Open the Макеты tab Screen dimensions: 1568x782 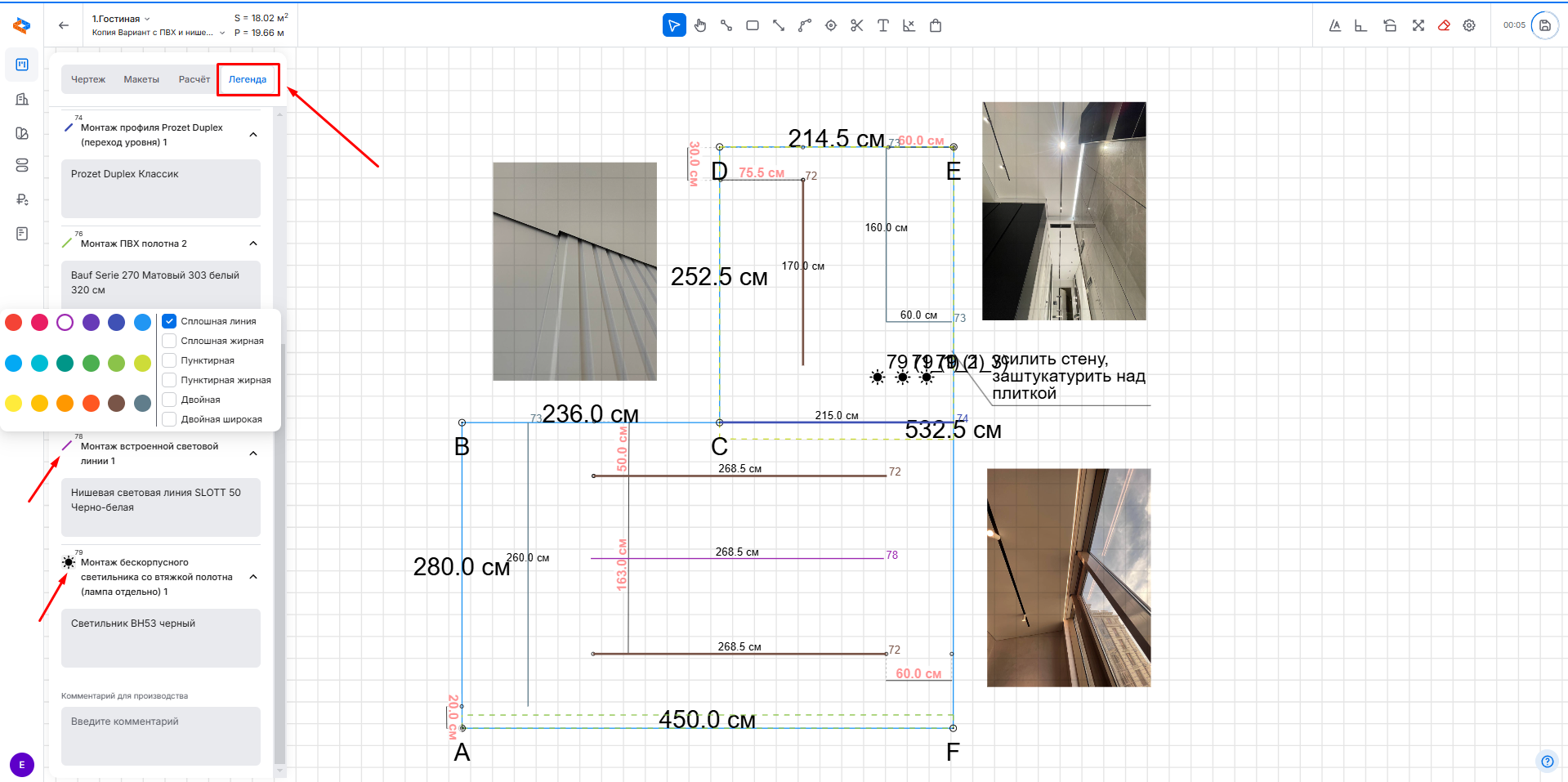tap(141, 79)
